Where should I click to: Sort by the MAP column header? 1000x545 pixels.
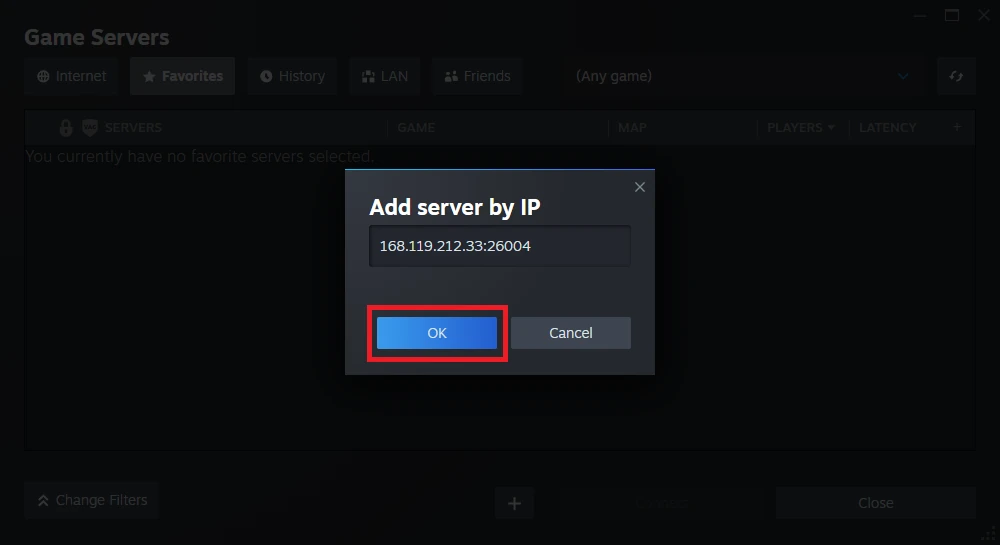click(632, 127)
